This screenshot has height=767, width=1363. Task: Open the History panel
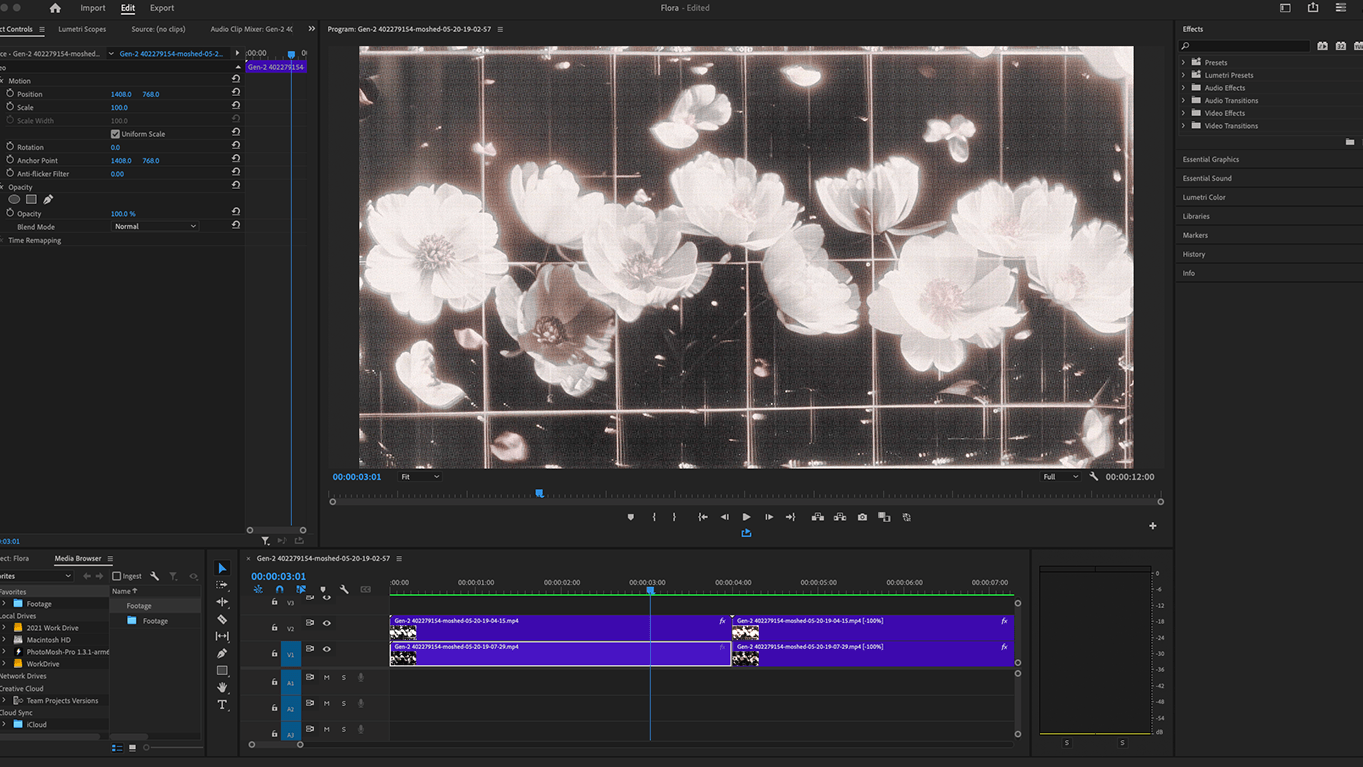(1194, 254)
